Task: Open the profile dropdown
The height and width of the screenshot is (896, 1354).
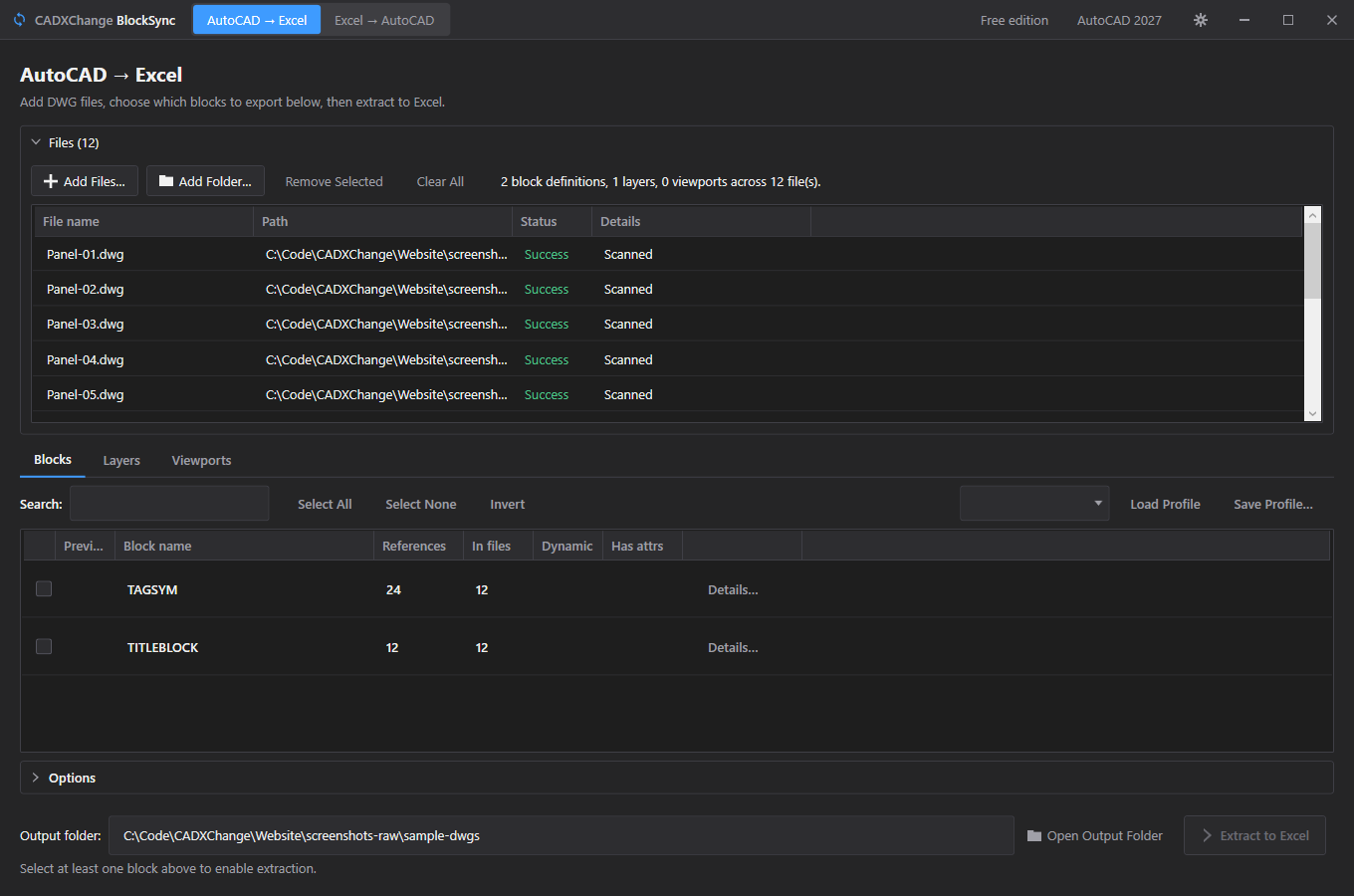Action: click(x=1034, y=504)
